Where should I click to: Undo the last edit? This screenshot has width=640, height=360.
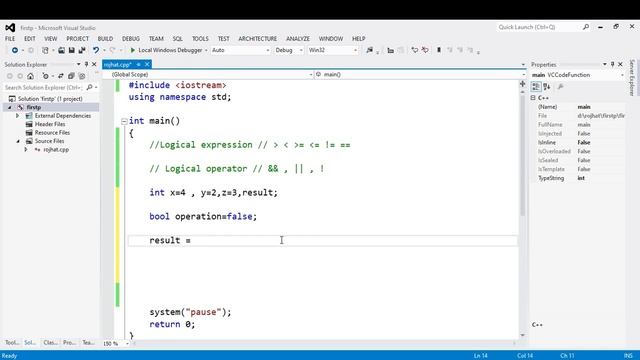click(x=96, y=50)
